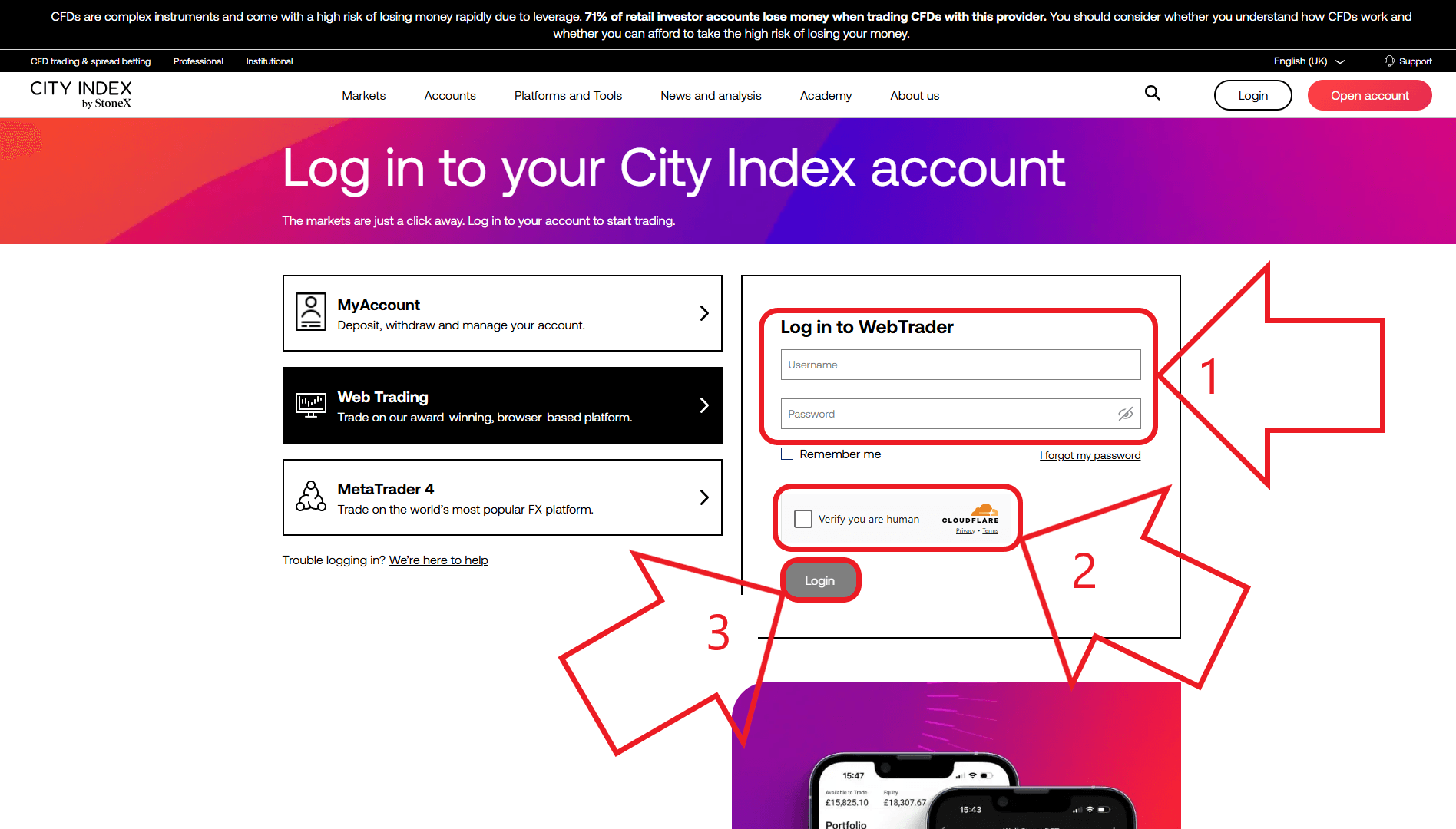Click the MyAccount card chevron arrow
Viewport: 1456px width, 829px height.
pos(704,313)
